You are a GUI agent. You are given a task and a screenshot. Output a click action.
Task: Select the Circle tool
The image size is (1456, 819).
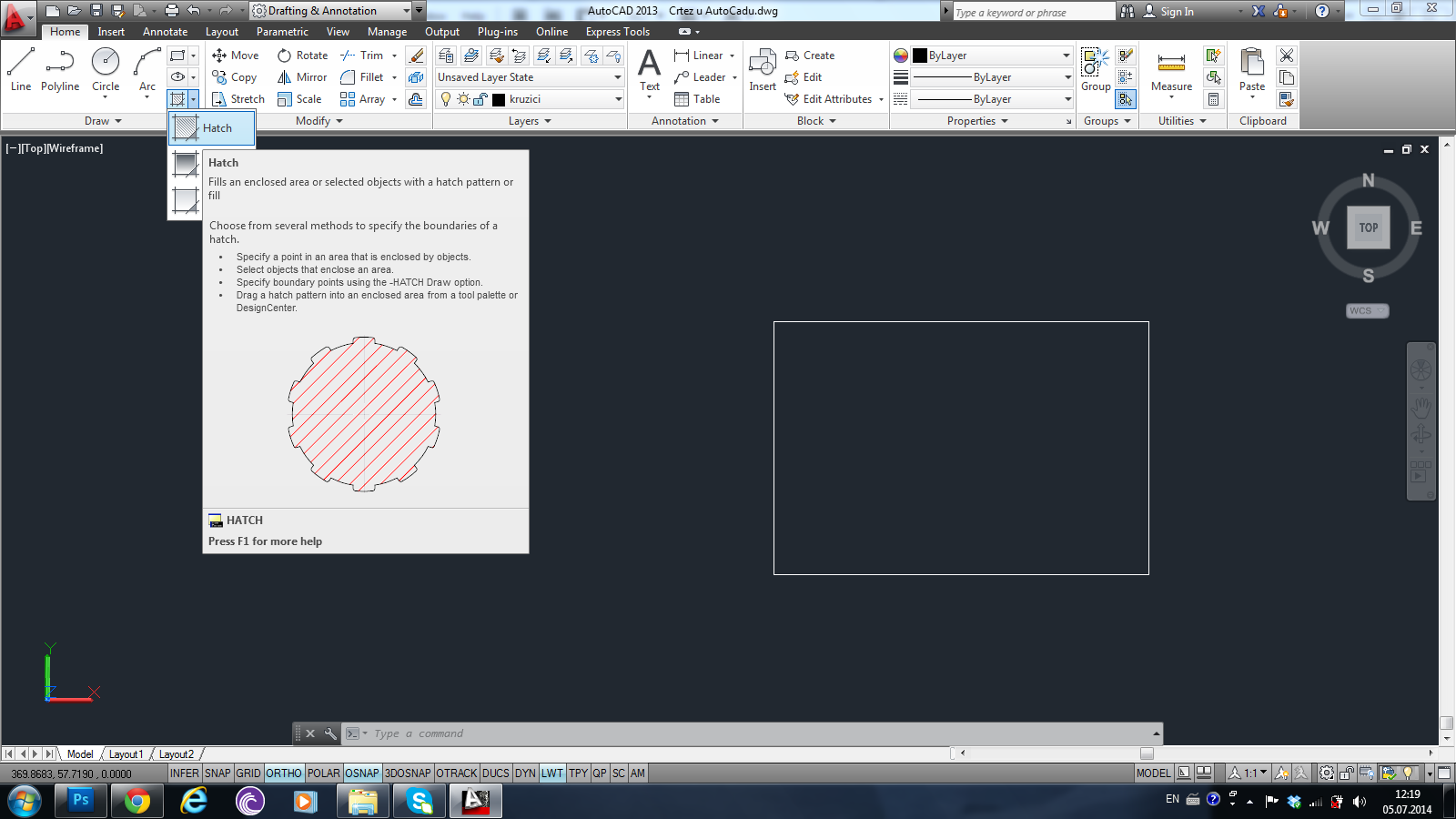(x=106, y=70)
